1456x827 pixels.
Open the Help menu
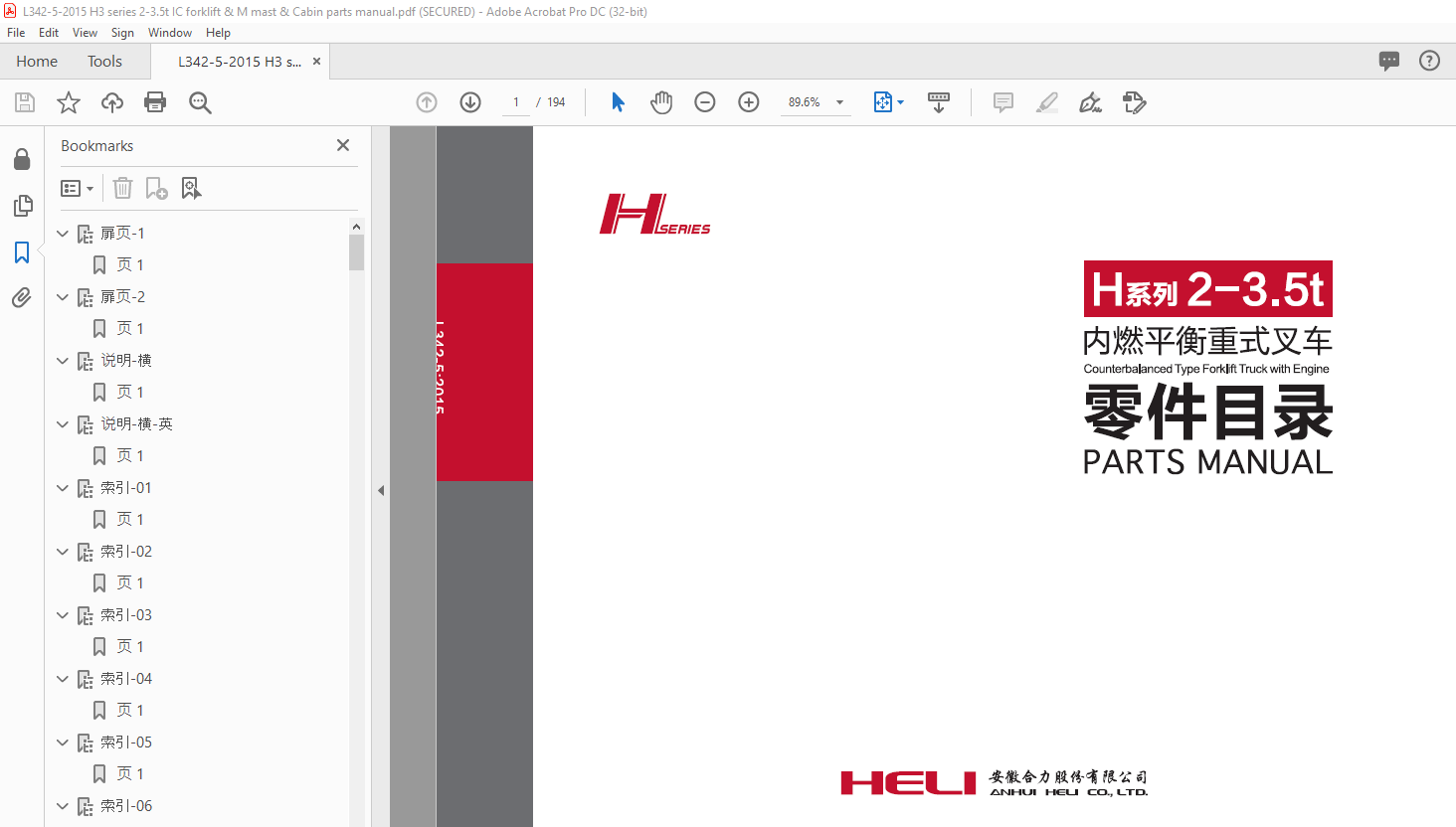click(218, 33)
